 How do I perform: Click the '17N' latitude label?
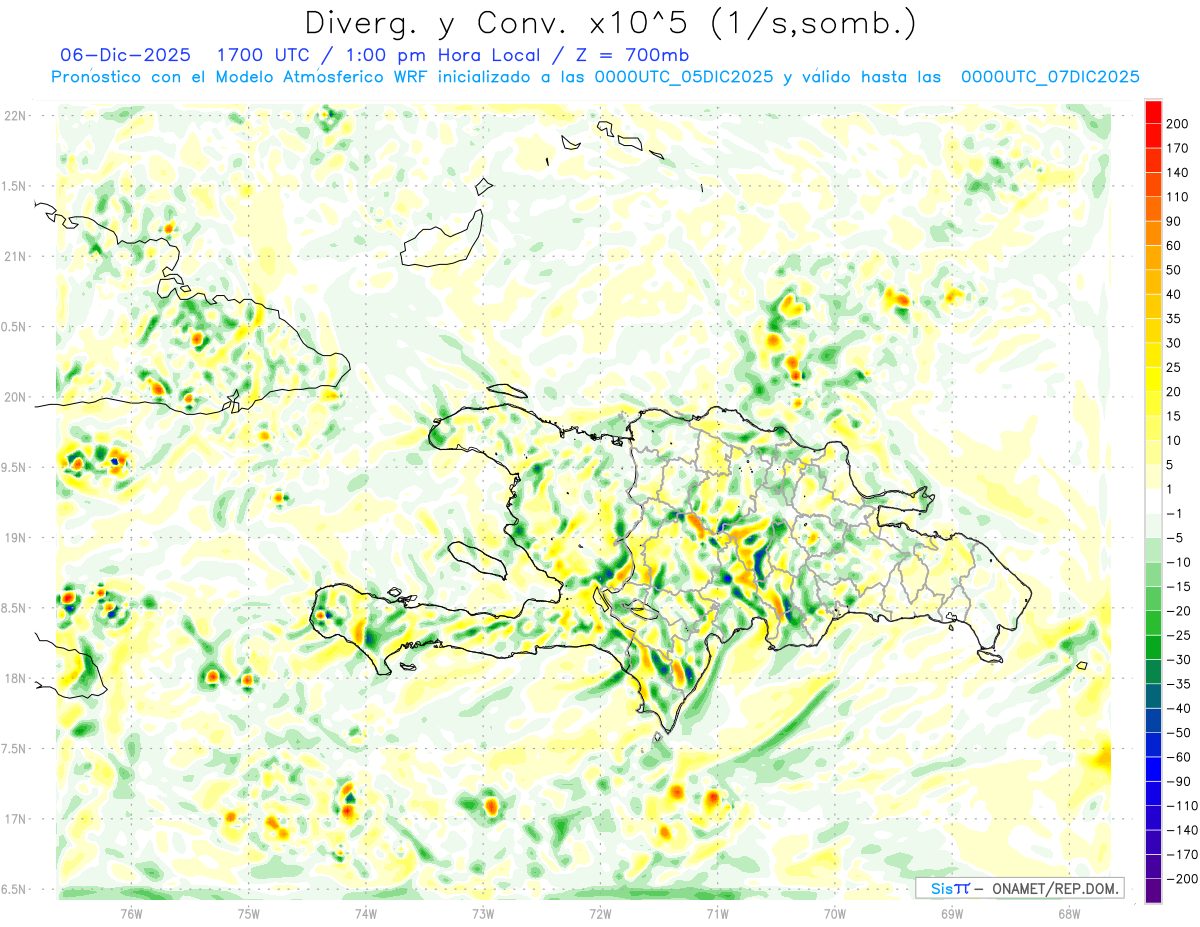(x=16, y=819)
